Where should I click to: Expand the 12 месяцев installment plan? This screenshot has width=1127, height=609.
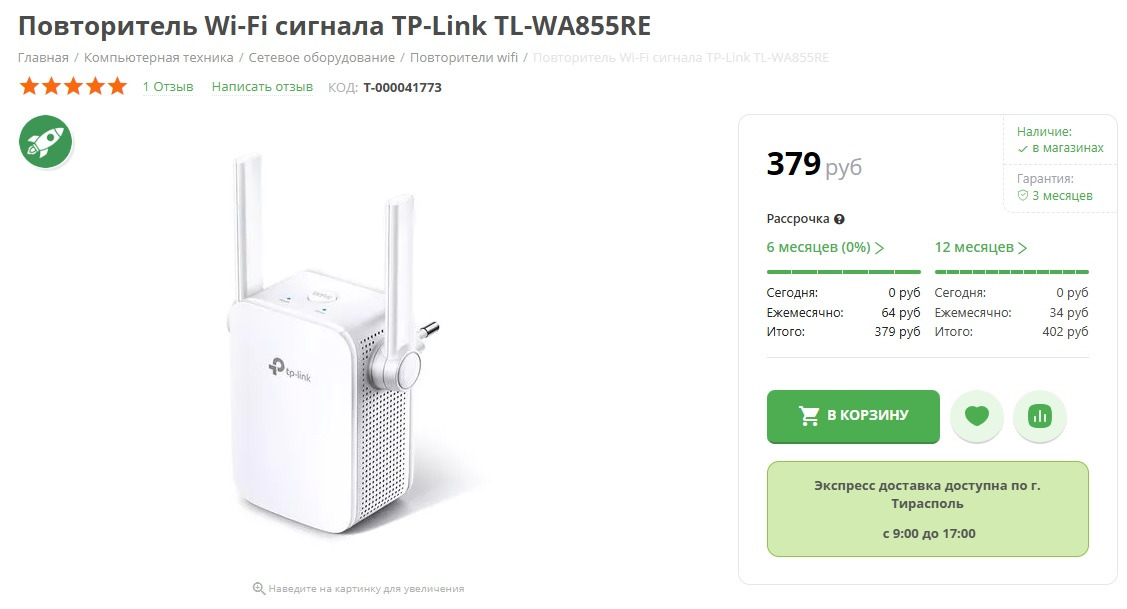click(x=981, y=247)
